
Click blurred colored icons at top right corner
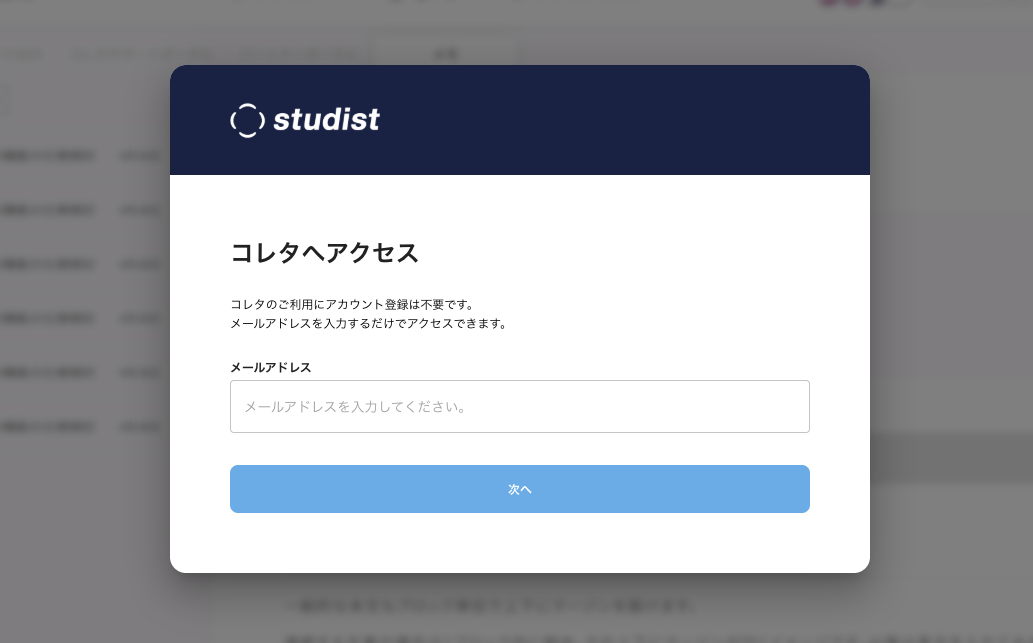point(854,3)
